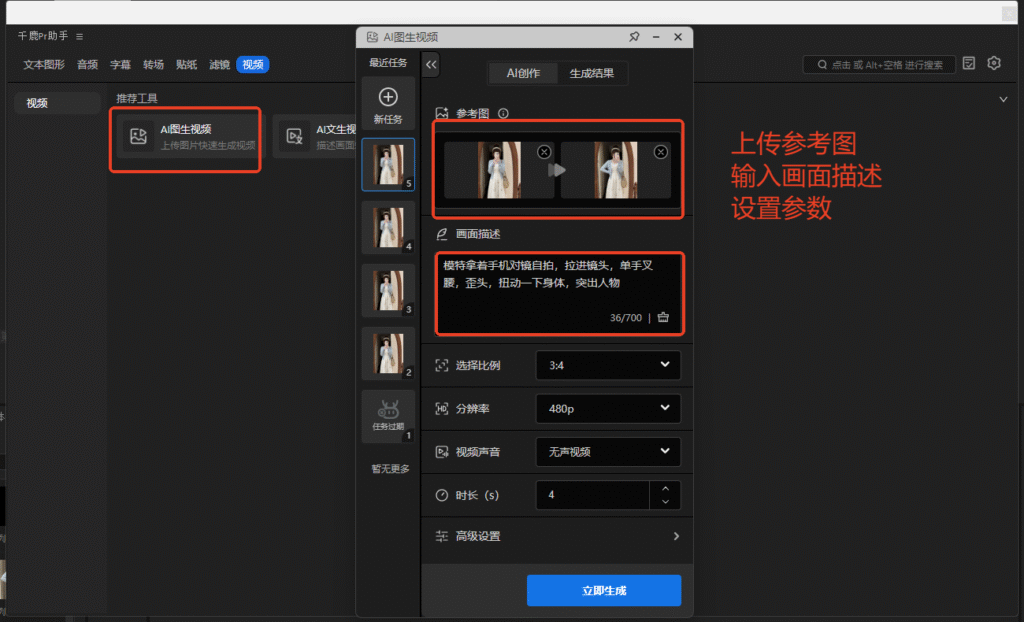This screenshot has height=622, width=1024.
Task: Select recent task thumbnail number 4
Action: 388,226
